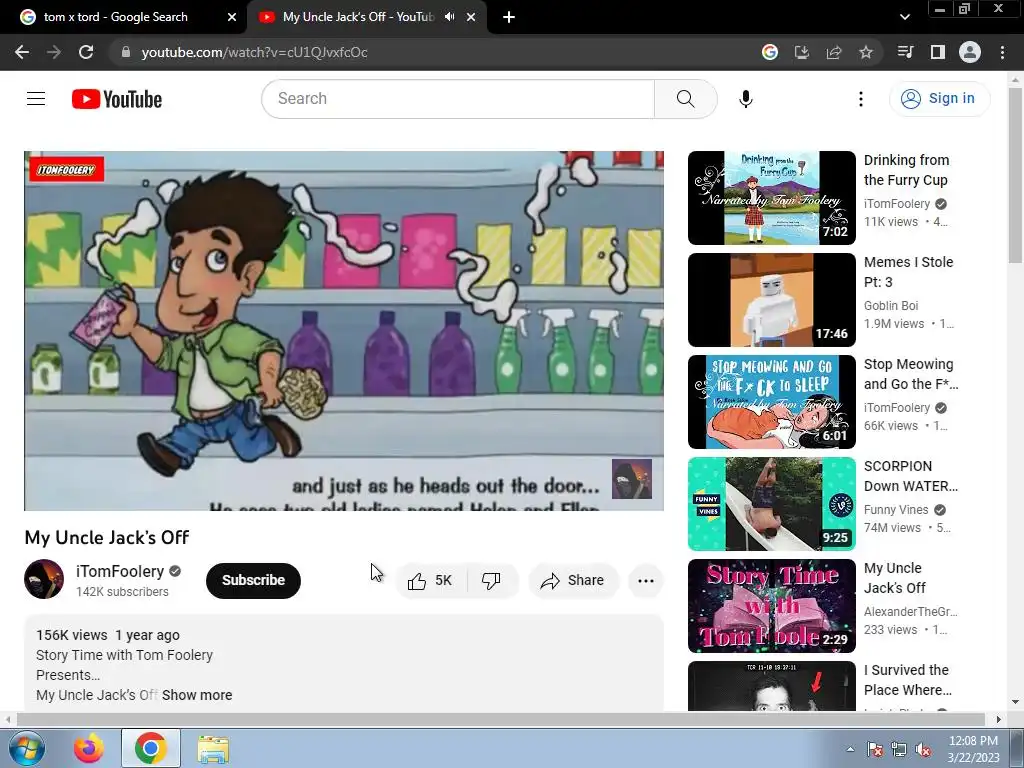This screenshot has height=768, width=1024.
Task: Click the address bar URL
Action: click(x=255, y=52)
